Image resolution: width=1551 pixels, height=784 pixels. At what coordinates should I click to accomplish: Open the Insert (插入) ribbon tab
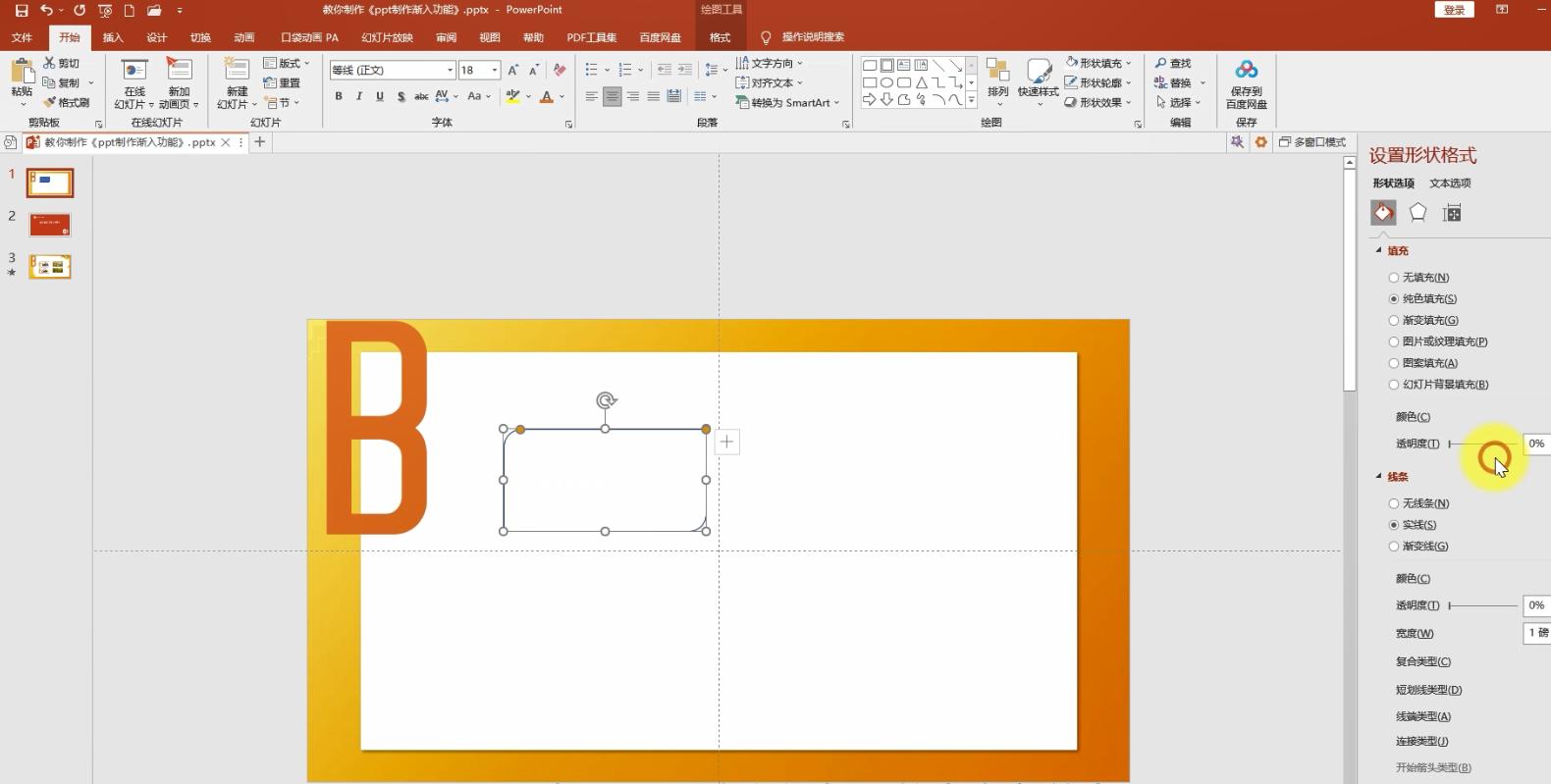tap(113, 37)
